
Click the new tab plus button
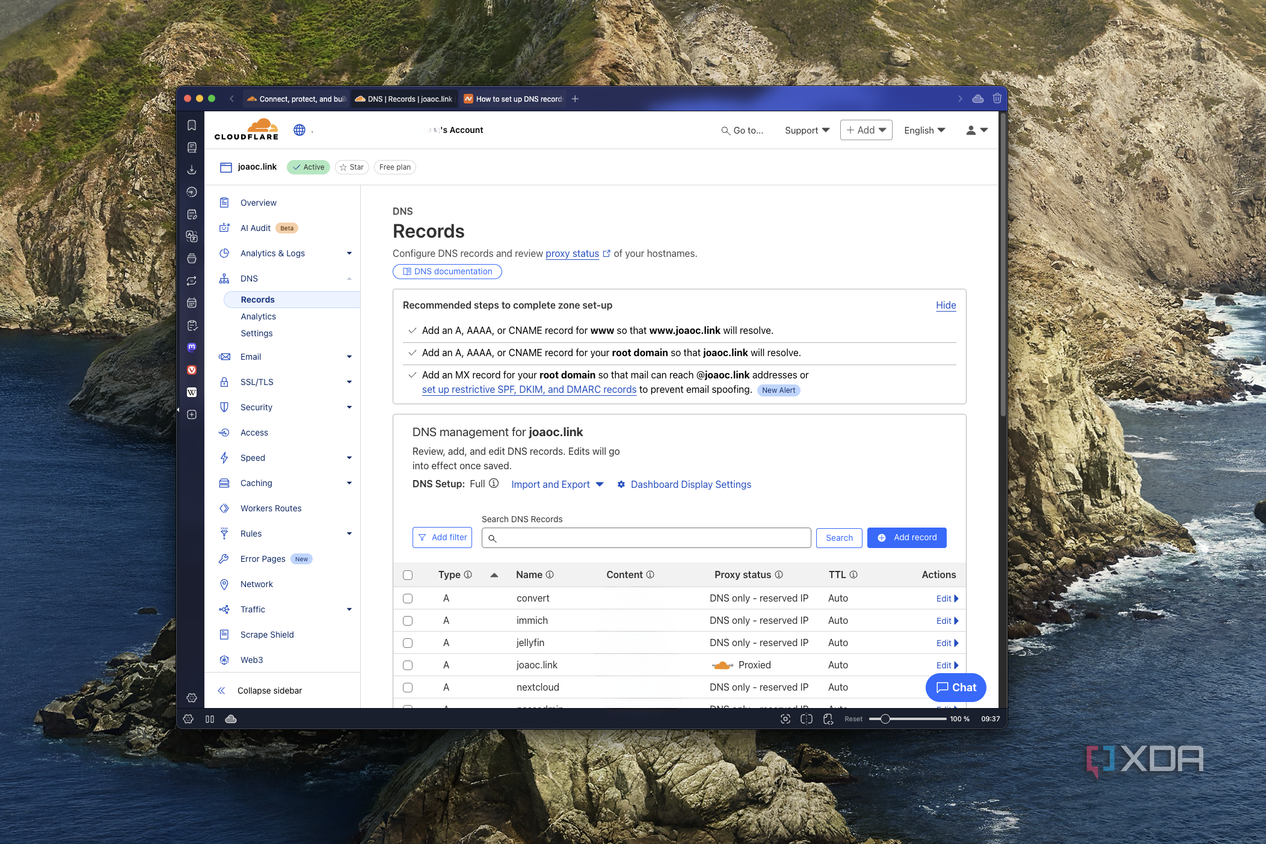click(x=575, y=99)
